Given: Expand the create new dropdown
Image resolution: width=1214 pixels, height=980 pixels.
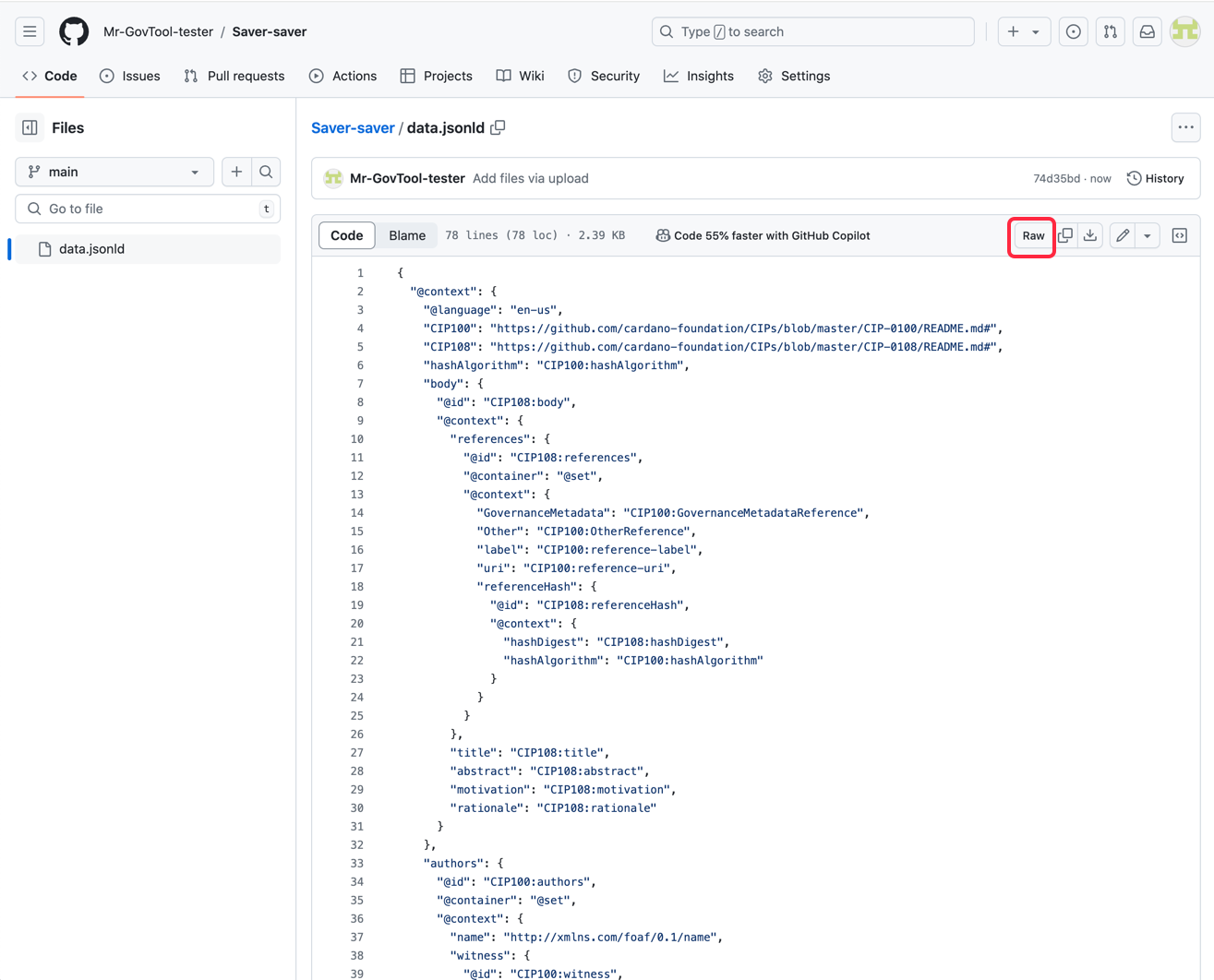Looking at the screenshot, I should tap(1024, 31).
